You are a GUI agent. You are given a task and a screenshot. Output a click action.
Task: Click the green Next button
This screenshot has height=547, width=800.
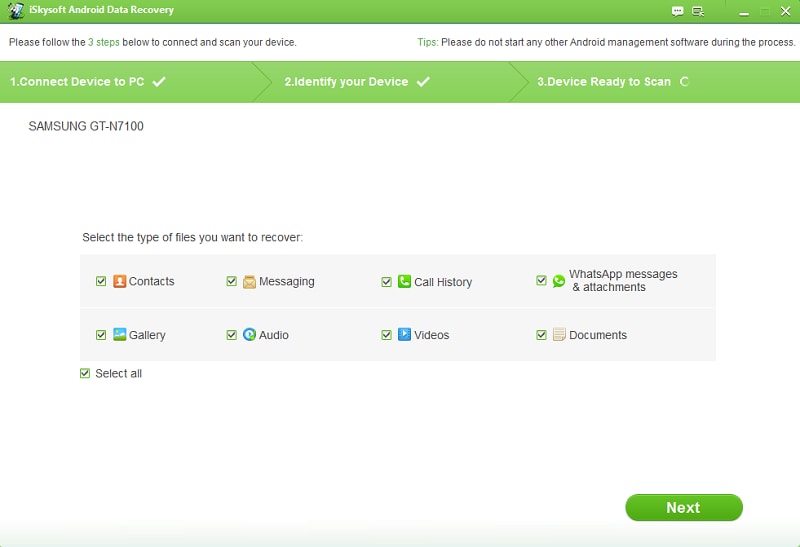[x=684, y=508]
